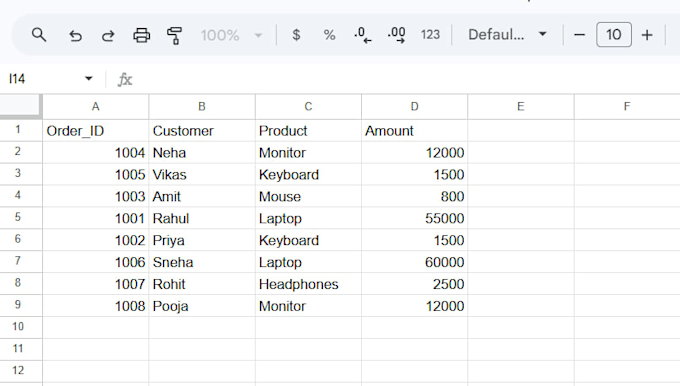The height and width of the screenshot is (386, 680).
Task: Click the select-all corner box
Action: click(x=21, y=106)
